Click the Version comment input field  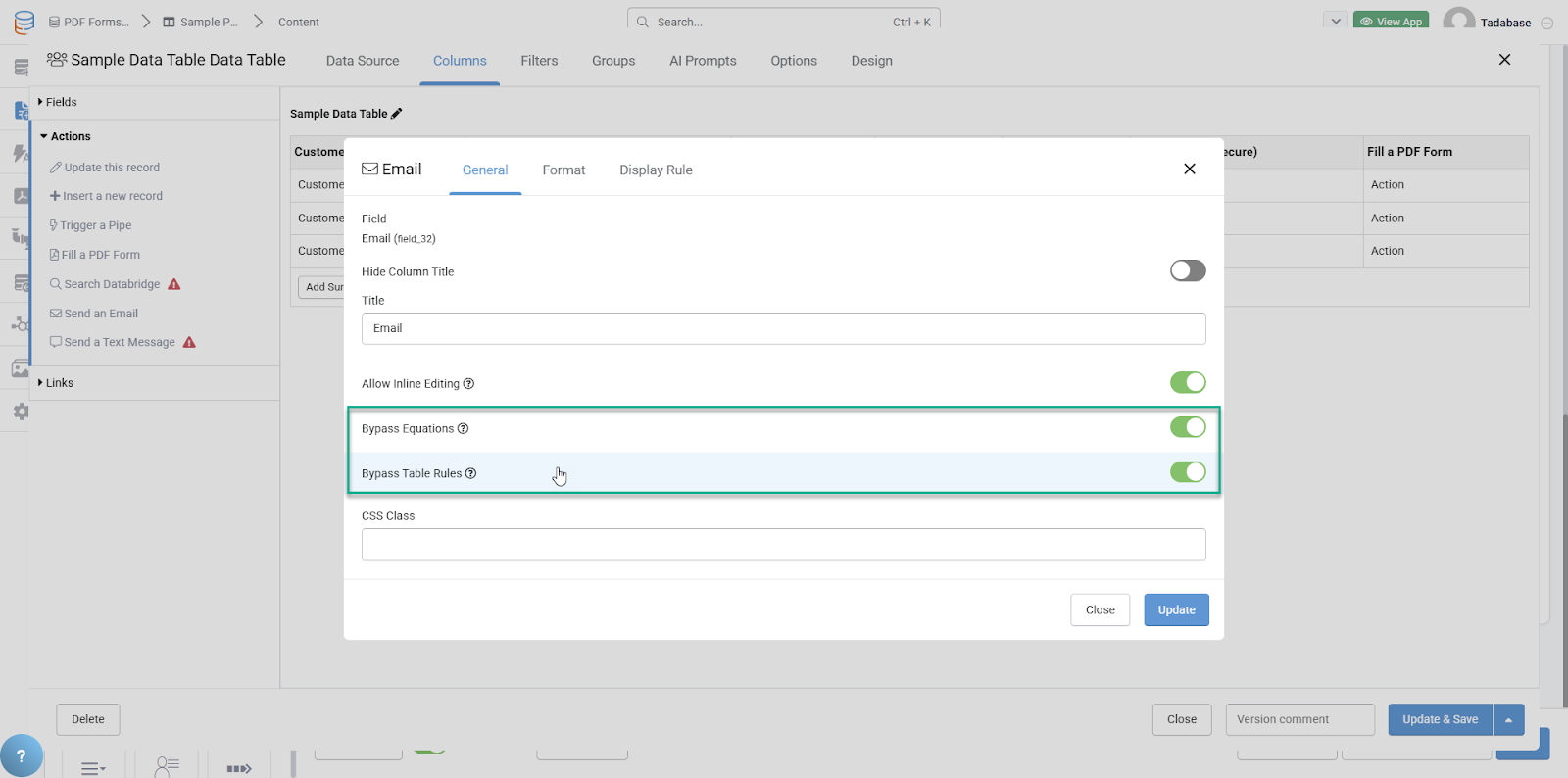click(x=1299, y=719)
